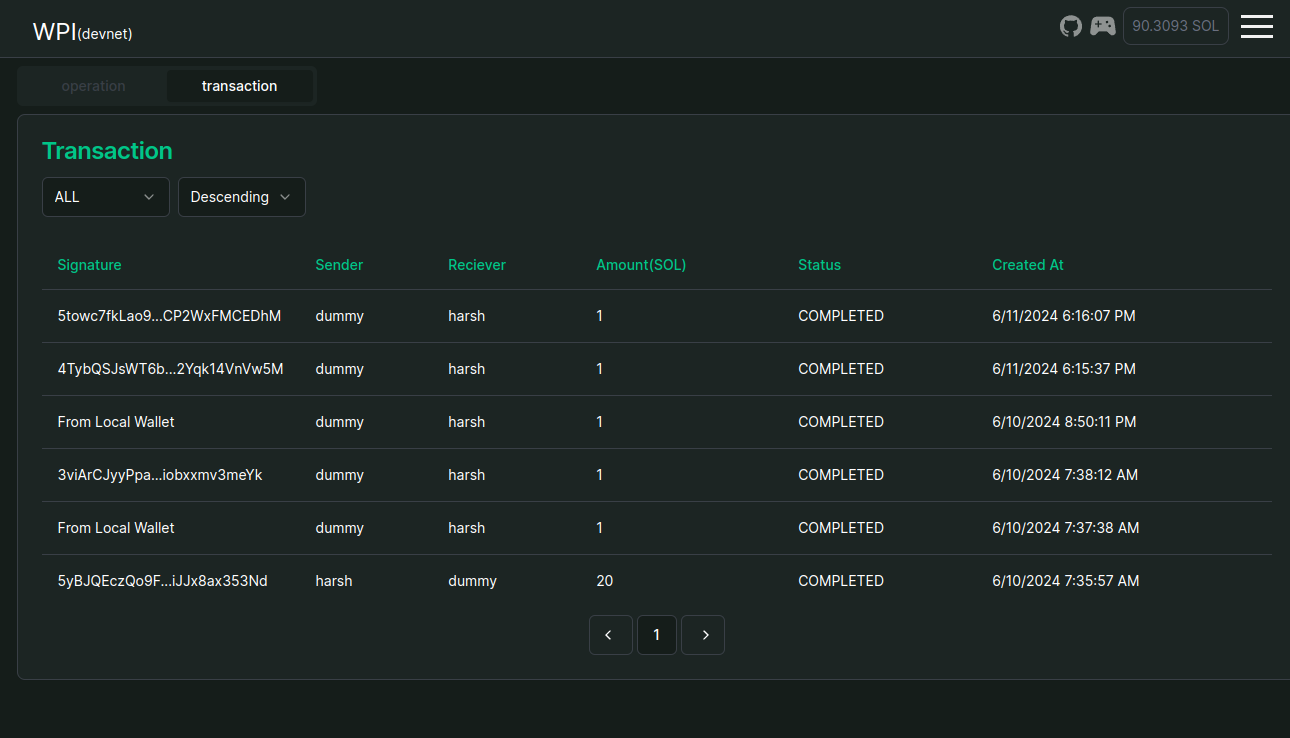Switch to the operation tab
The width and height of the screenshot is (1290, 738).
coord(93,86)
